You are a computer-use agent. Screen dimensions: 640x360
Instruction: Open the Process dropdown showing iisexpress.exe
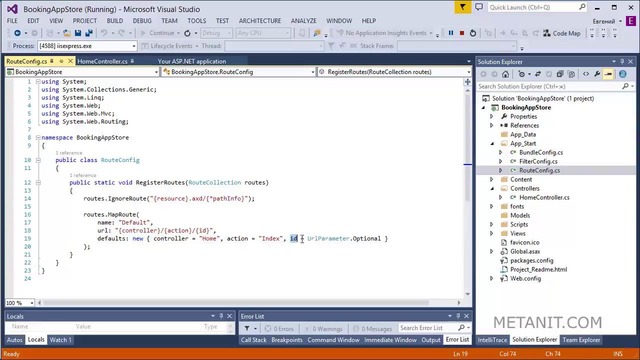click(87, 46)
